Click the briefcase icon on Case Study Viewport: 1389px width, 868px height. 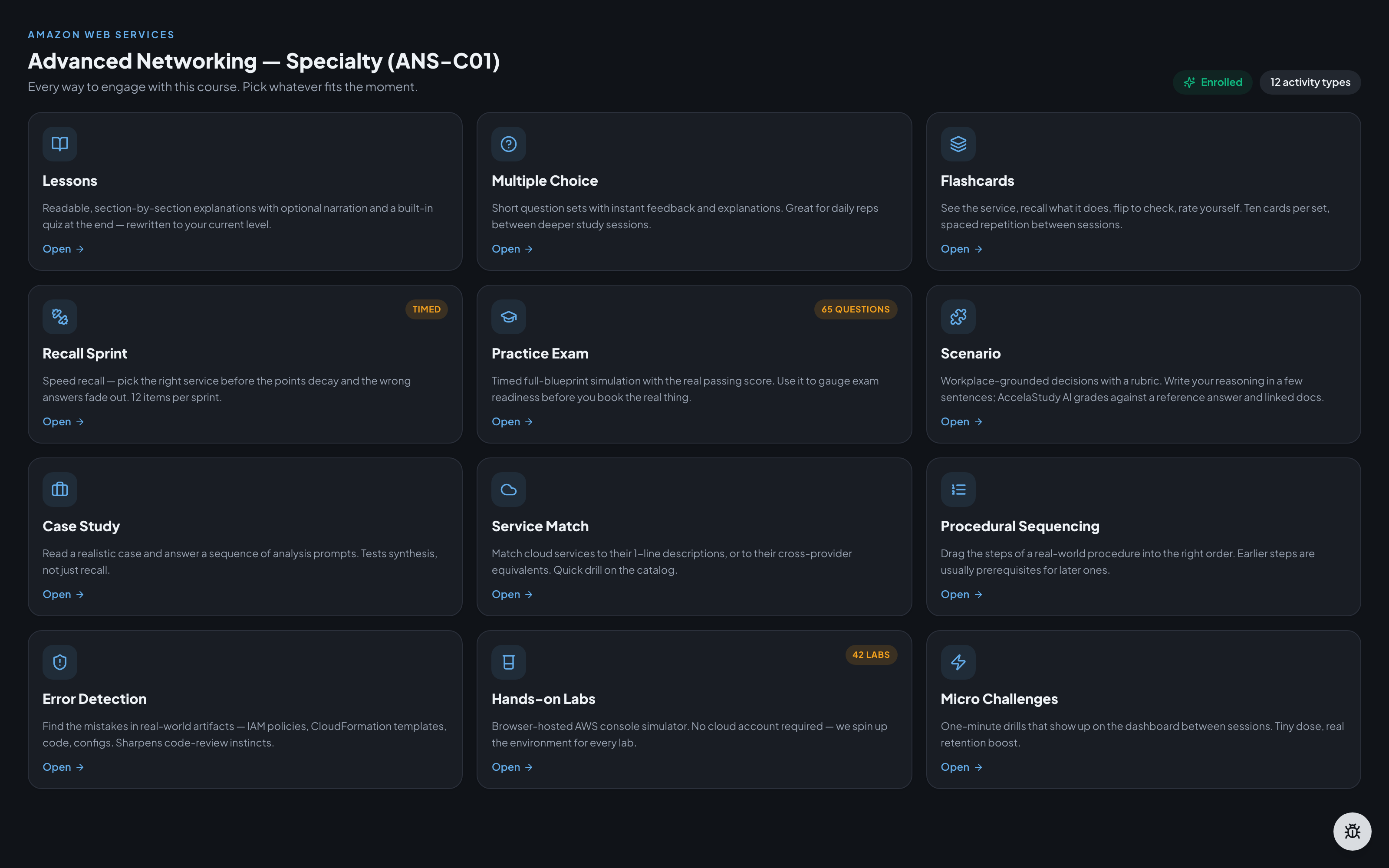[x=60, y=489]
